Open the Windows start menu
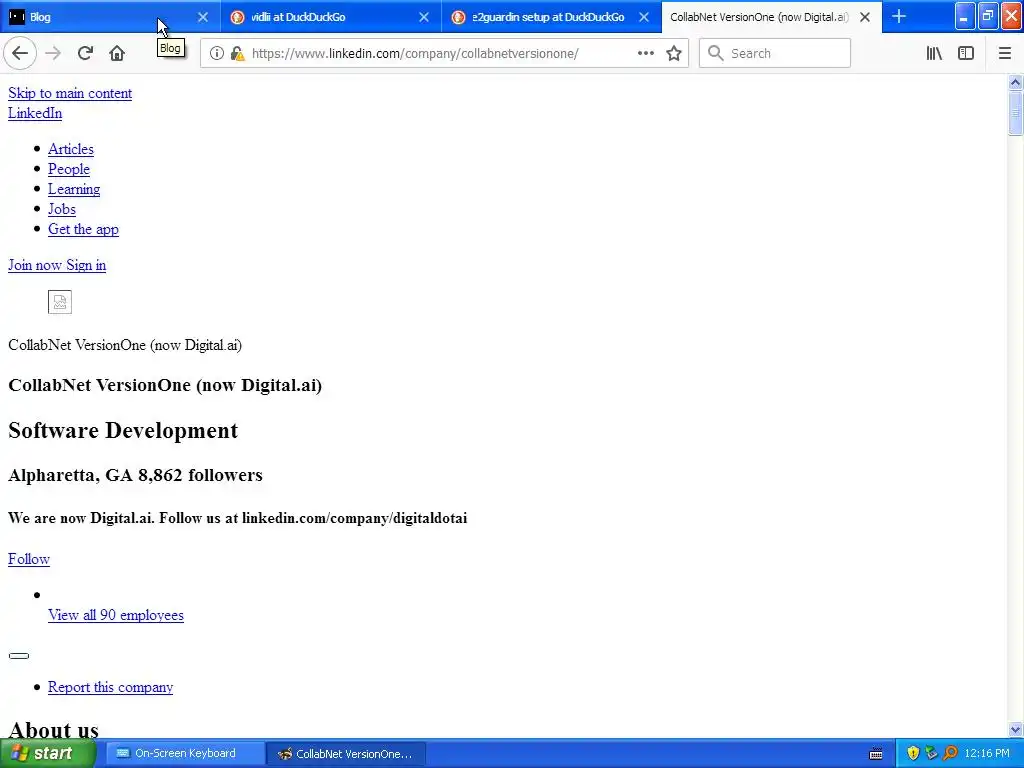Screen dimensions: 1024x768 point(47,753)
